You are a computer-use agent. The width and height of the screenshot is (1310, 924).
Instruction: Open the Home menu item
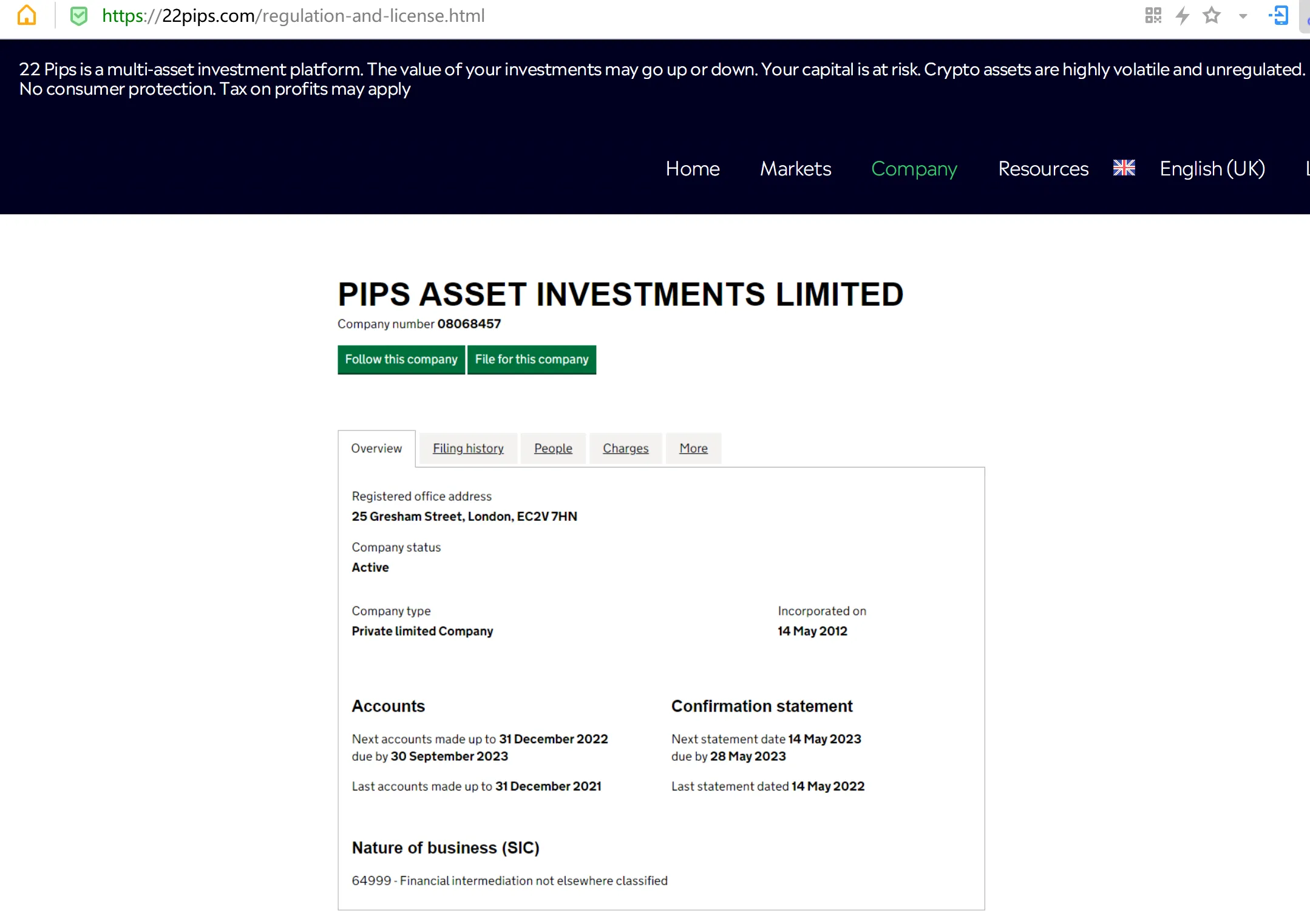(x=693, y=168)
